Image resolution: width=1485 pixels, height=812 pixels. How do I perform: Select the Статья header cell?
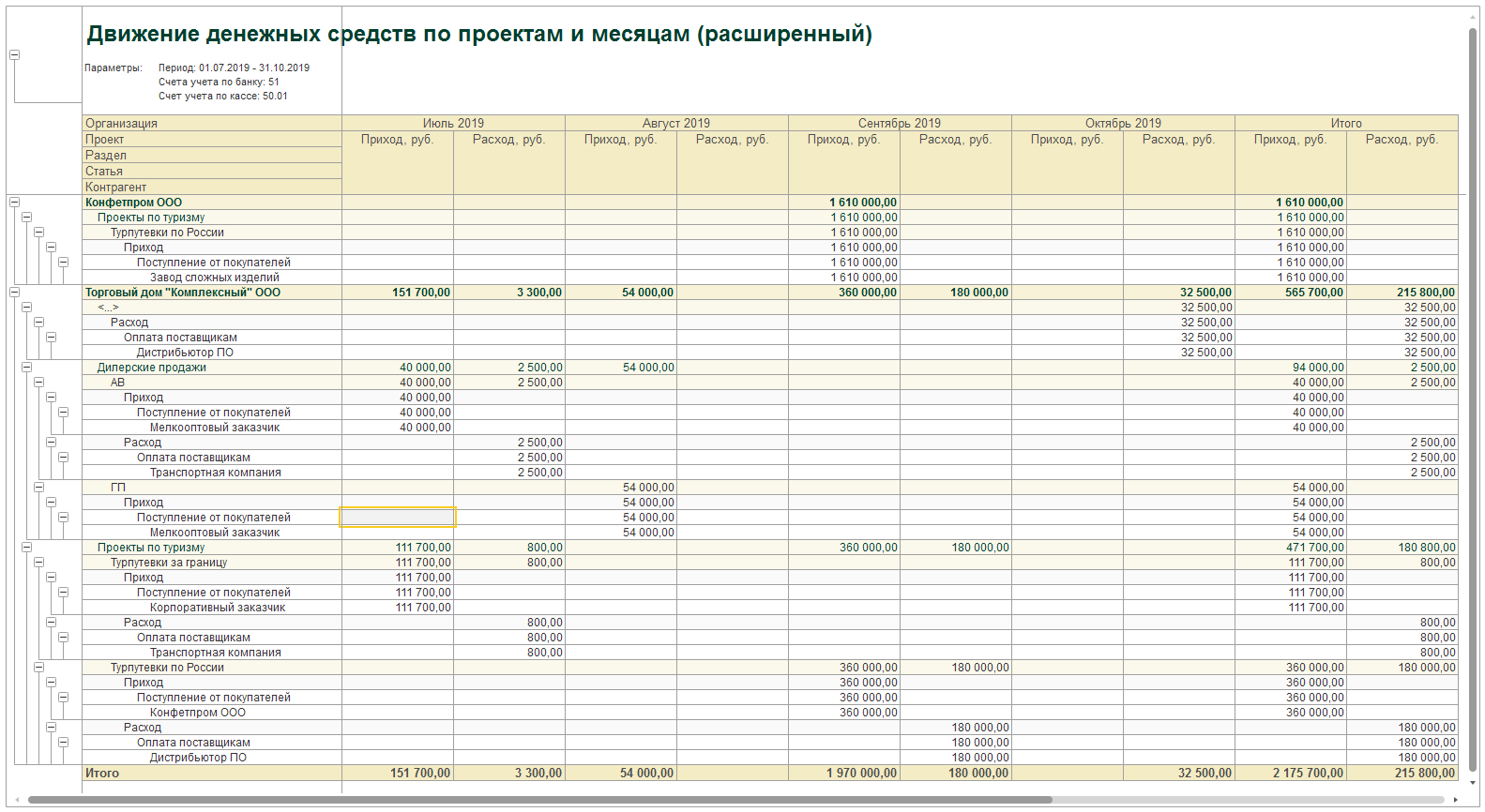click(x=212, y=171)
